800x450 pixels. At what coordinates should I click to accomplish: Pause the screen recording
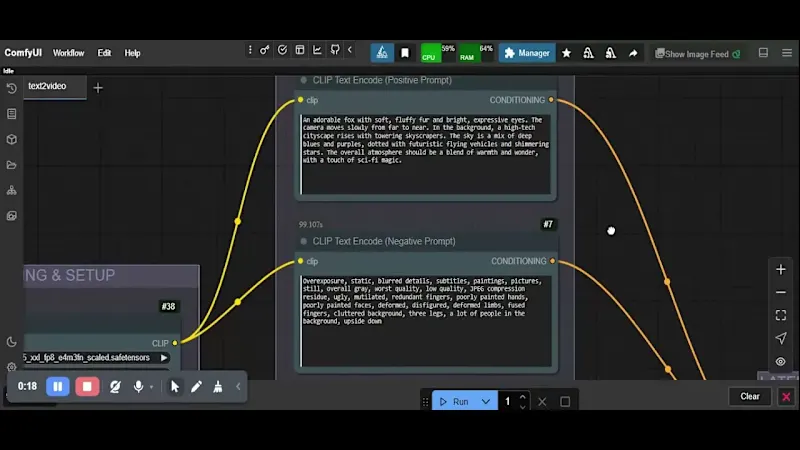tap(58, 387)
